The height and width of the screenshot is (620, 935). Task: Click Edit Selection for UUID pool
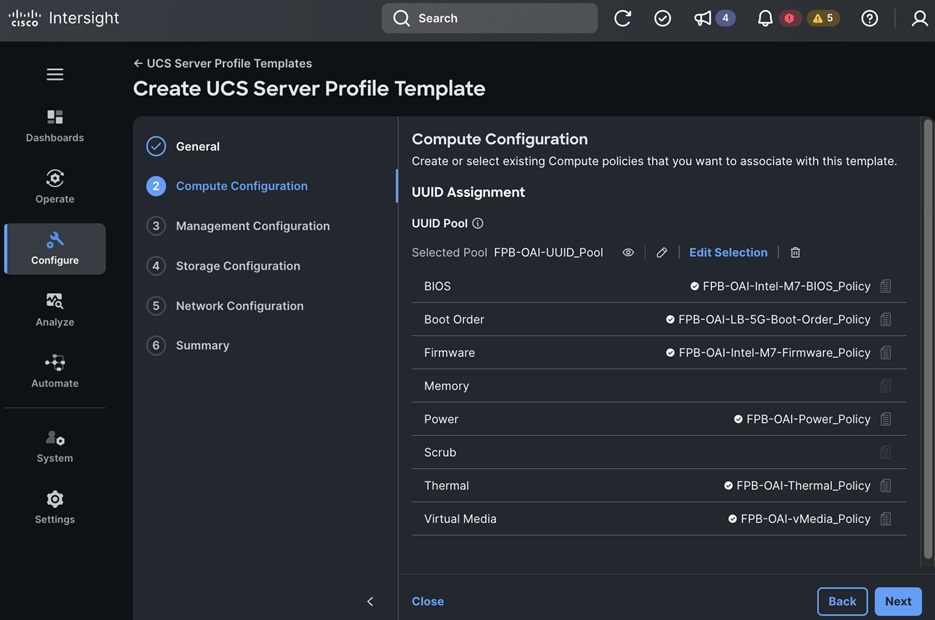(x=728, y=253)
